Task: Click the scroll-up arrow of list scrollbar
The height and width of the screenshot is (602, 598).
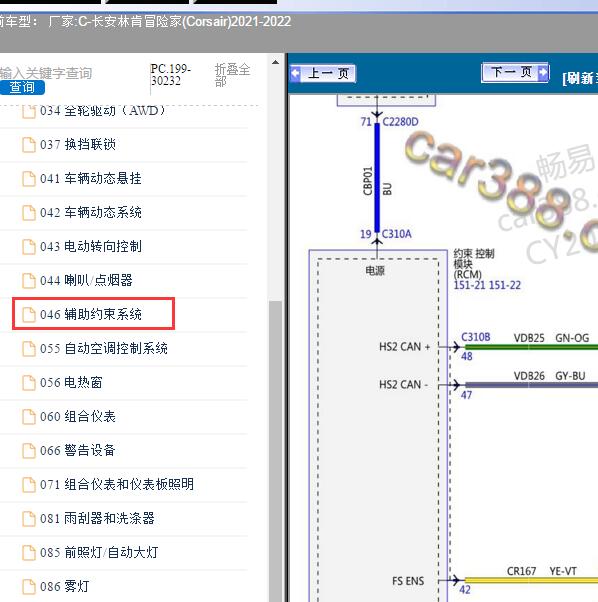Action: (275, 62)
